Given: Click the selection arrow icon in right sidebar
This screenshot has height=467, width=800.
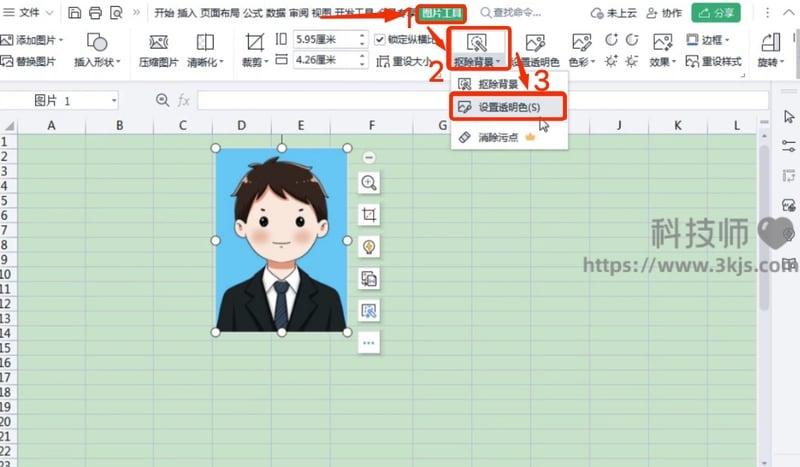Looking at the screenshot, I should tap(789, 117).
